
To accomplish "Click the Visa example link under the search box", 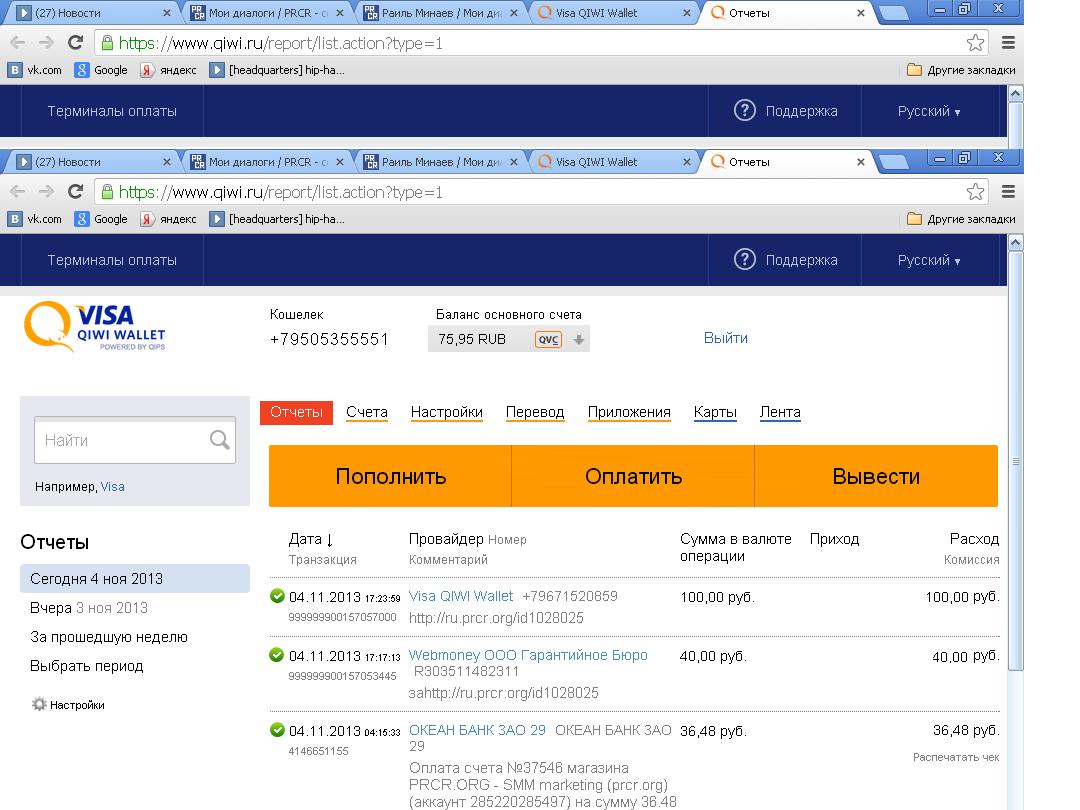I will (112, 486).
